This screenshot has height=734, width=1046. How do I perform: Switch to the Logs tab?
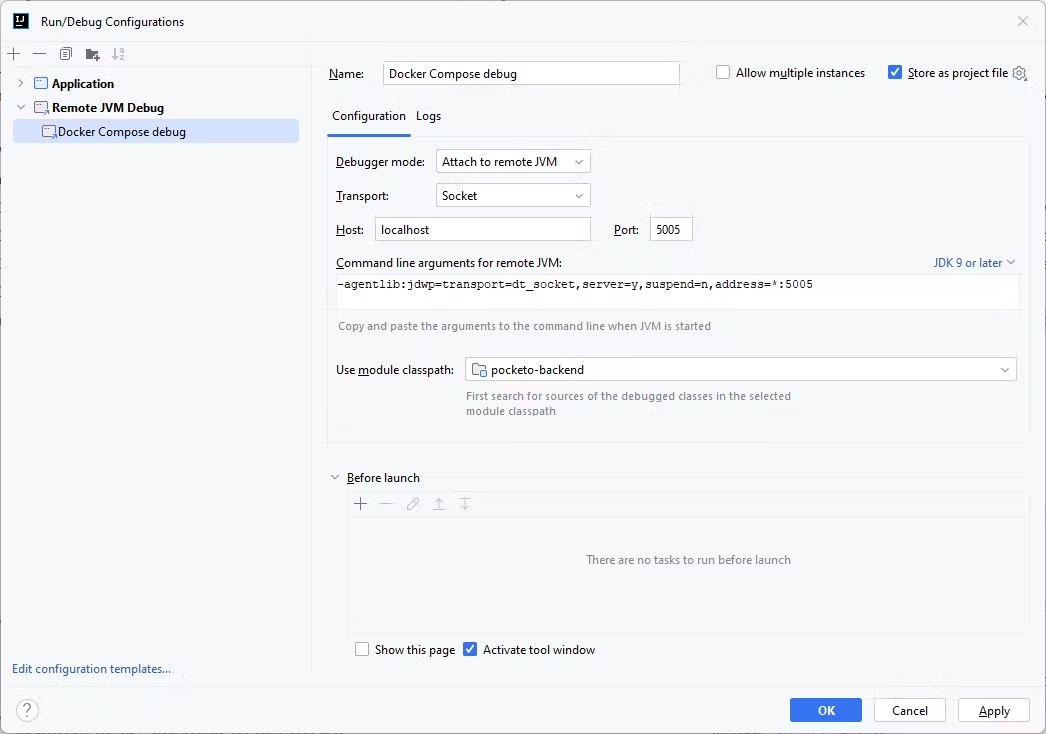pos(428,116)
